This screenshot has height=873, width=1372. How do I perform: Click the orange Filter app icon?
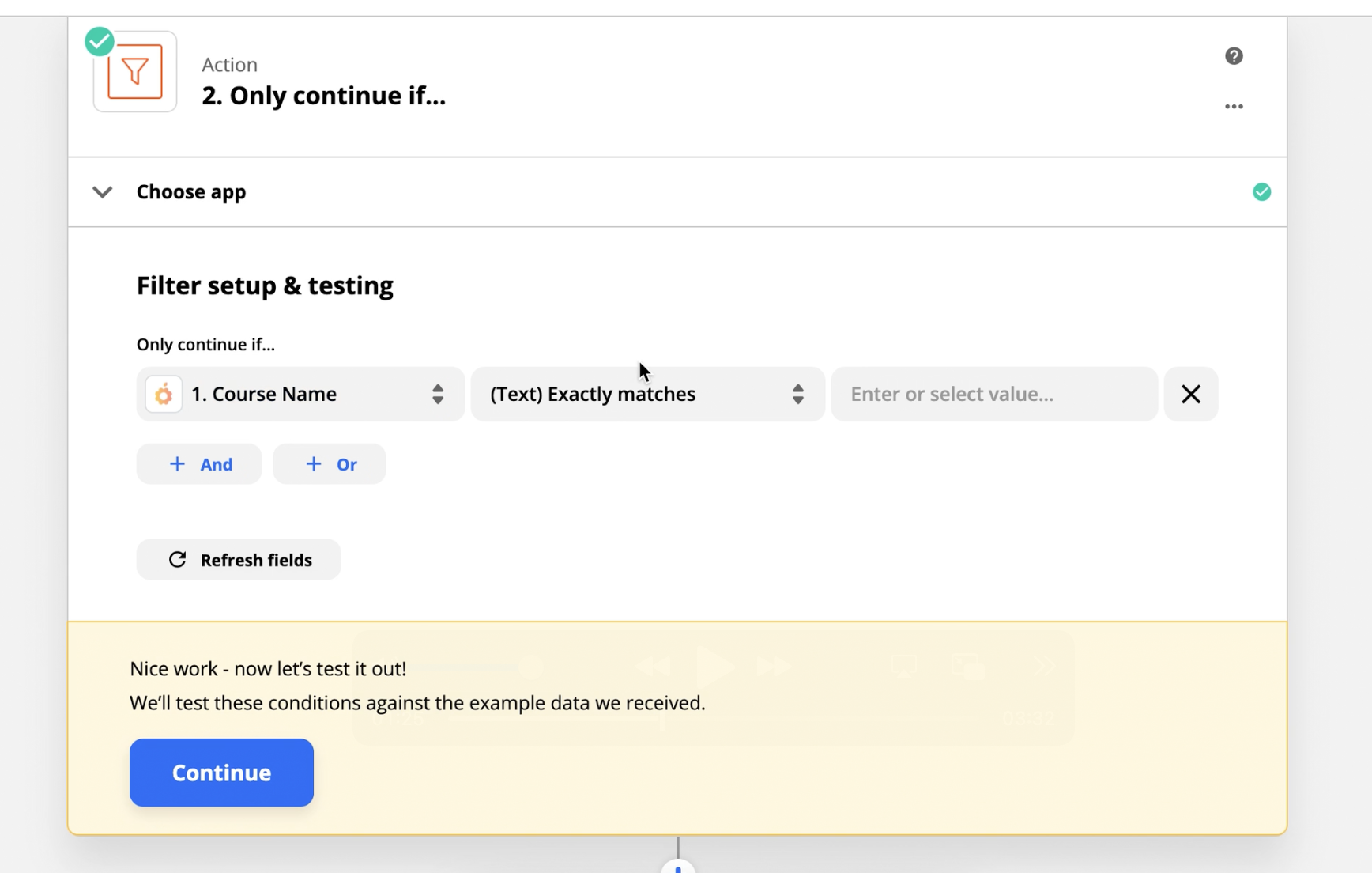pos(135,72)
